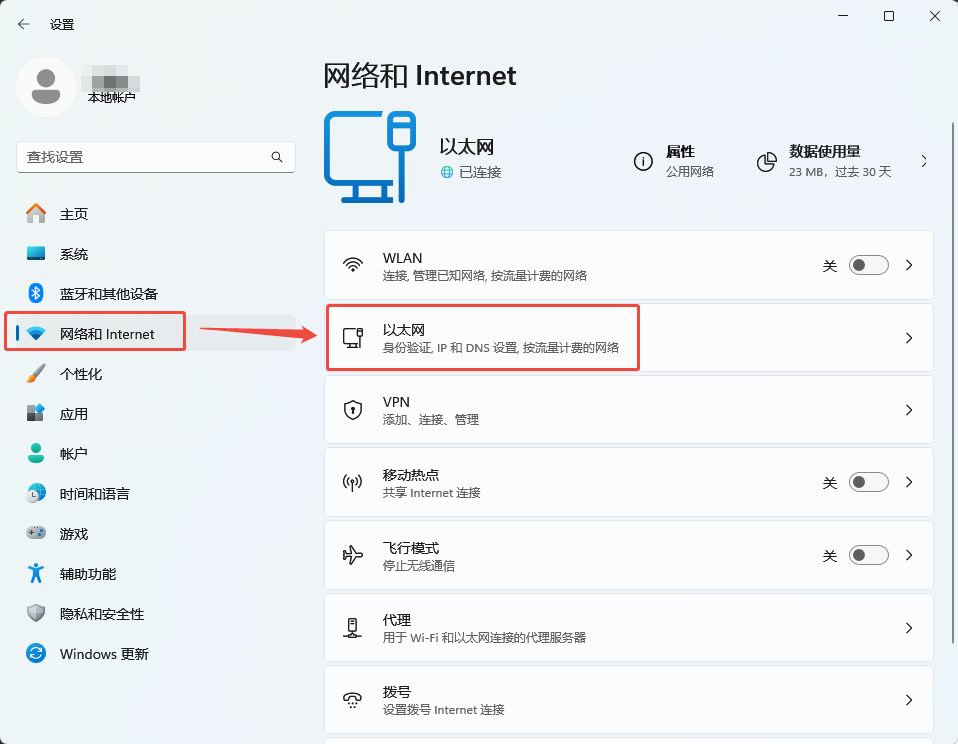The image size is (958, 744).
Task: Click the Dial-up (拨号) phone icon
Action: tap(353, 700)
